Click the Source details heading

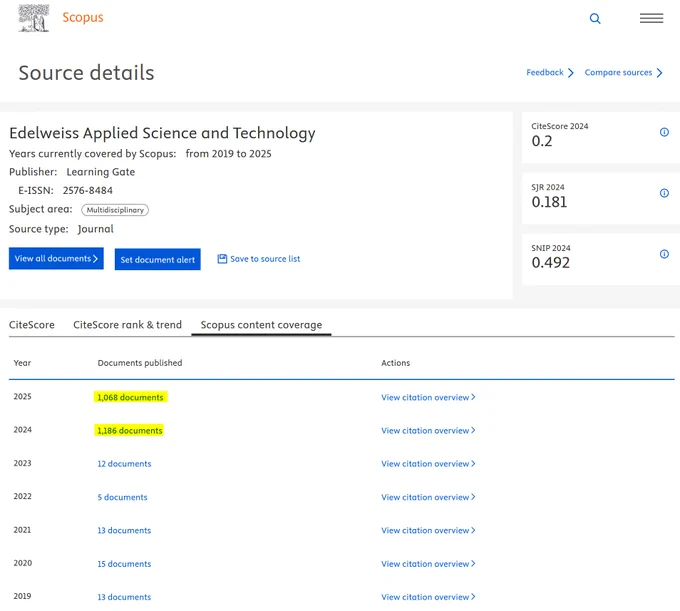click(x=86, y=72)
